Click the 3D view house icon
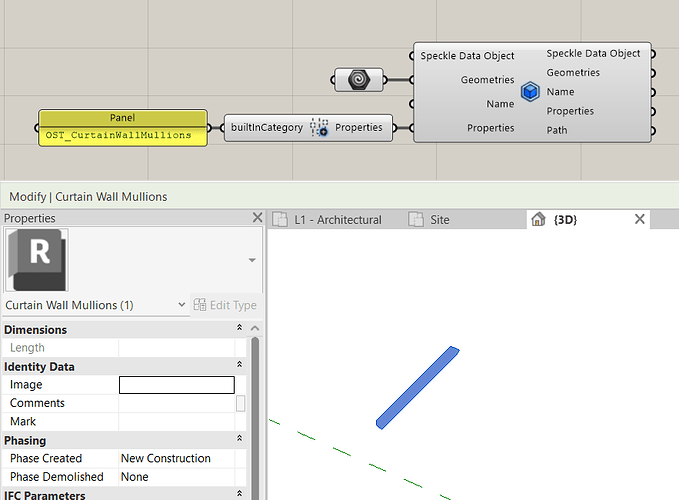 pyautogui.click(x=538, y=219)
